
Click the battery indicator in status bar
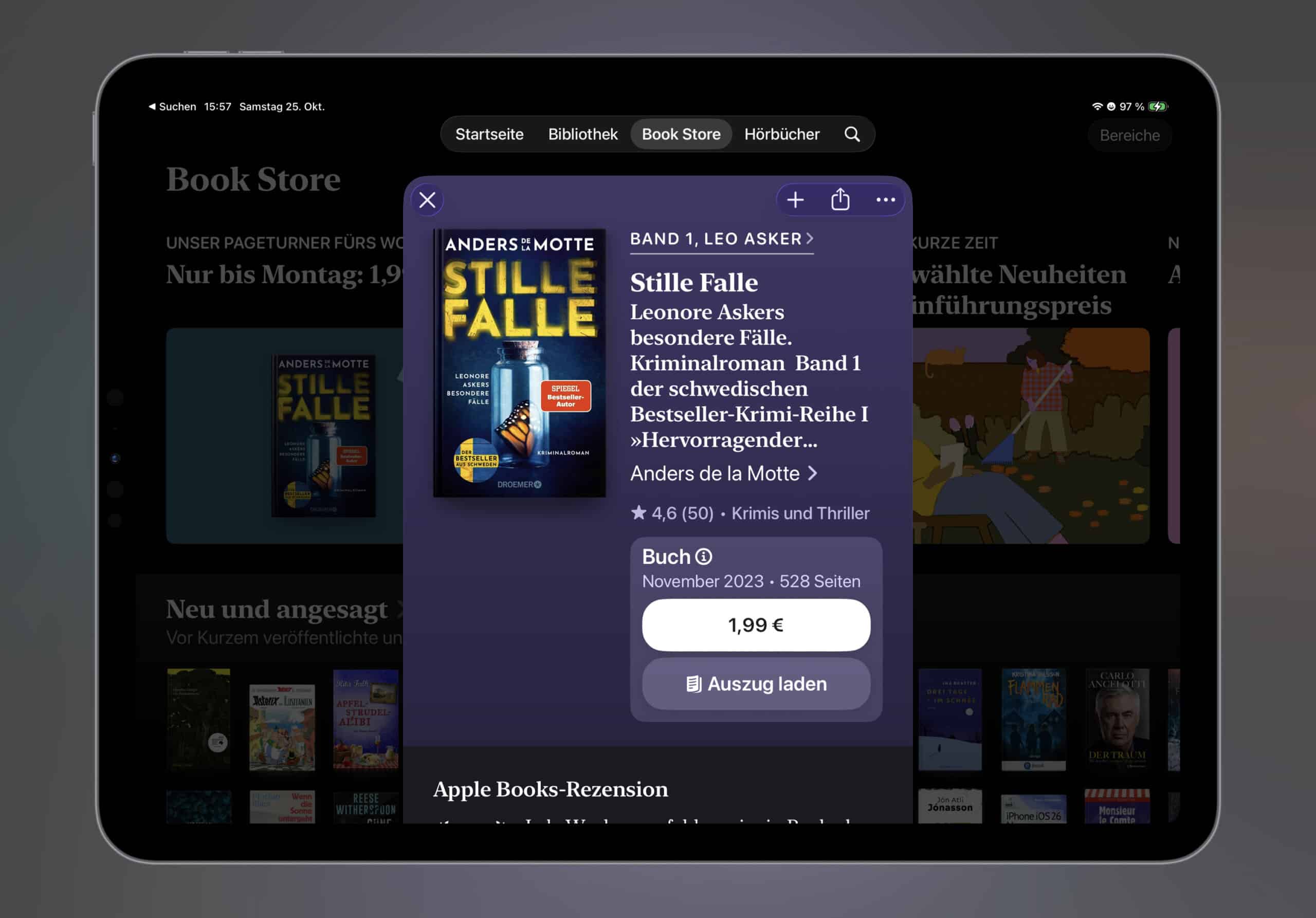click(x=1157, y=106)
